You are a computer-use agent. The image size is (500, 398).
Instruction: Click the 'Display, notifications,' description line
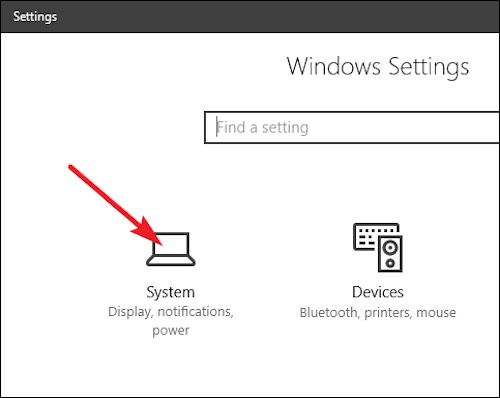(x=171, y=312)
